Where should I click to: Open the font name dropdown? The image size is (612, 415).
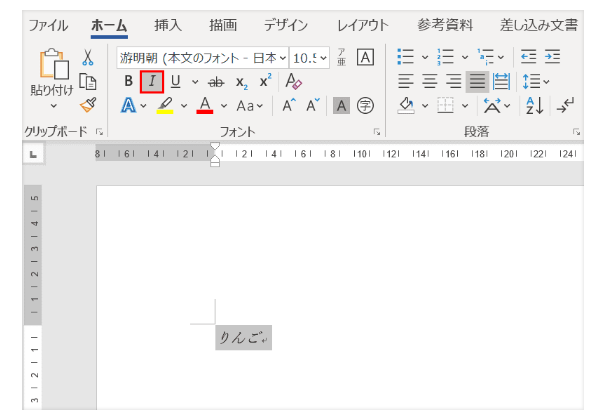[282, 57]
